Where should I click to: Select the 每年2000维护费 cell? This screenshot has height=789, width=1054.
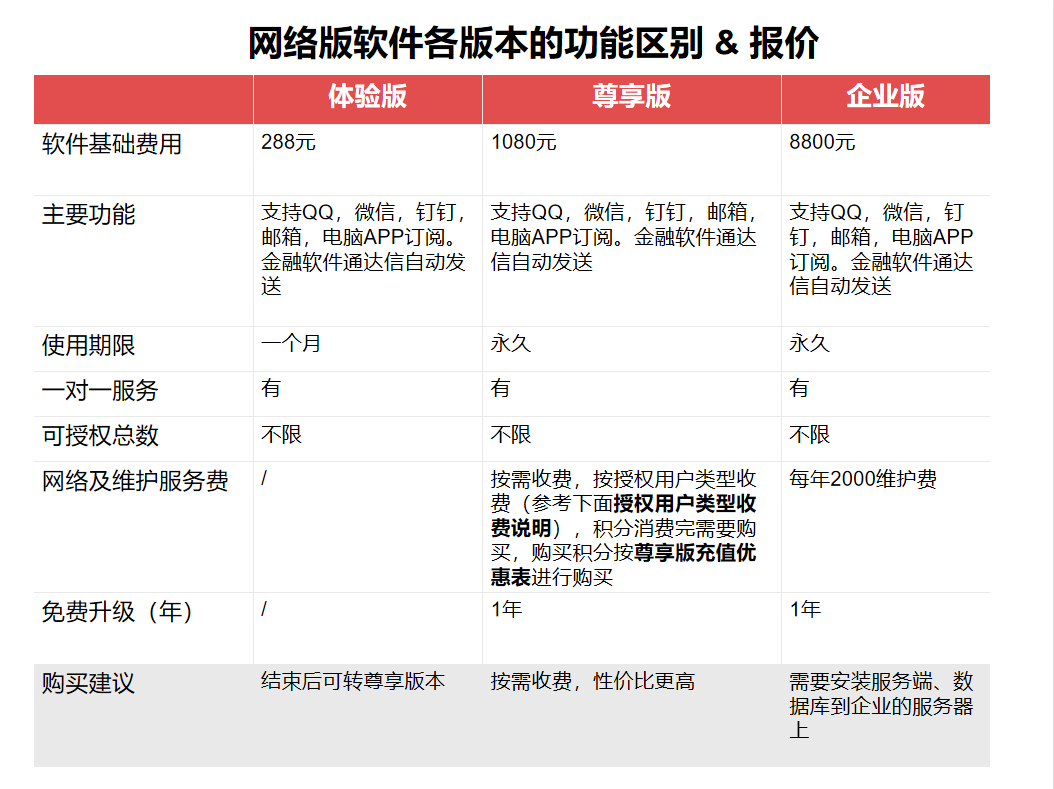coord(863,480)
